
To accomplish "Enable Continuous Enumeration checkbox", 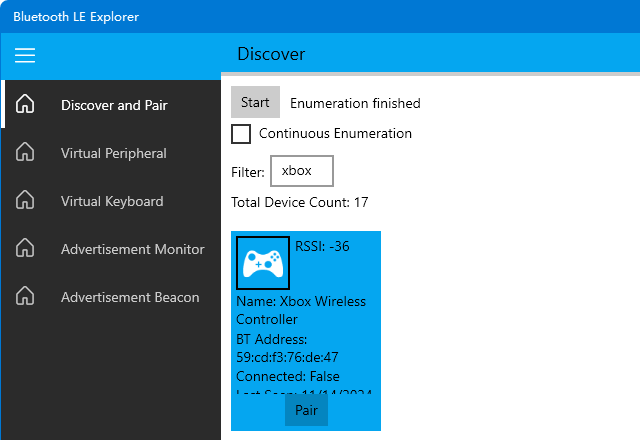I will (x=241, y=134).
